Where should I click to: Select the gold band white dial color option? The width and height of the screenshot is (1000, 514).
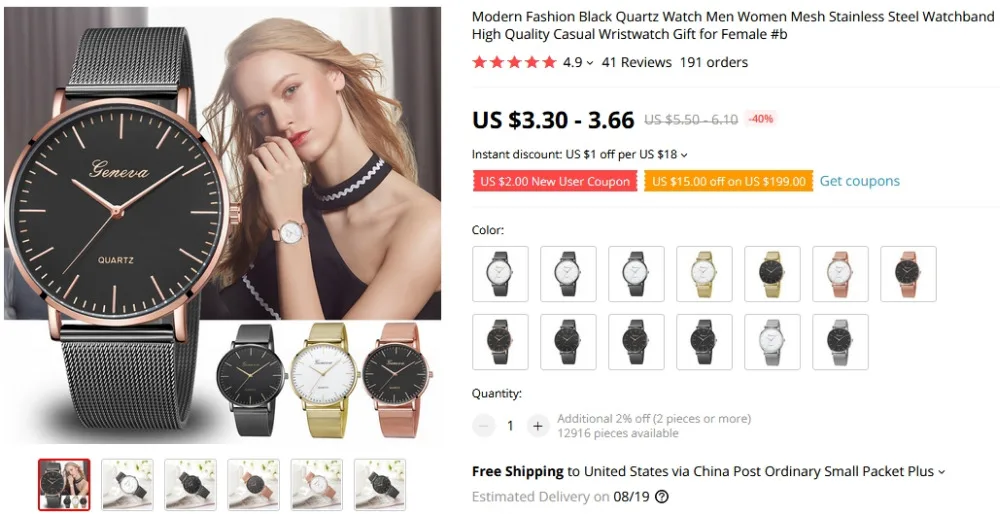pyautogui.click(x=704, y=274)
